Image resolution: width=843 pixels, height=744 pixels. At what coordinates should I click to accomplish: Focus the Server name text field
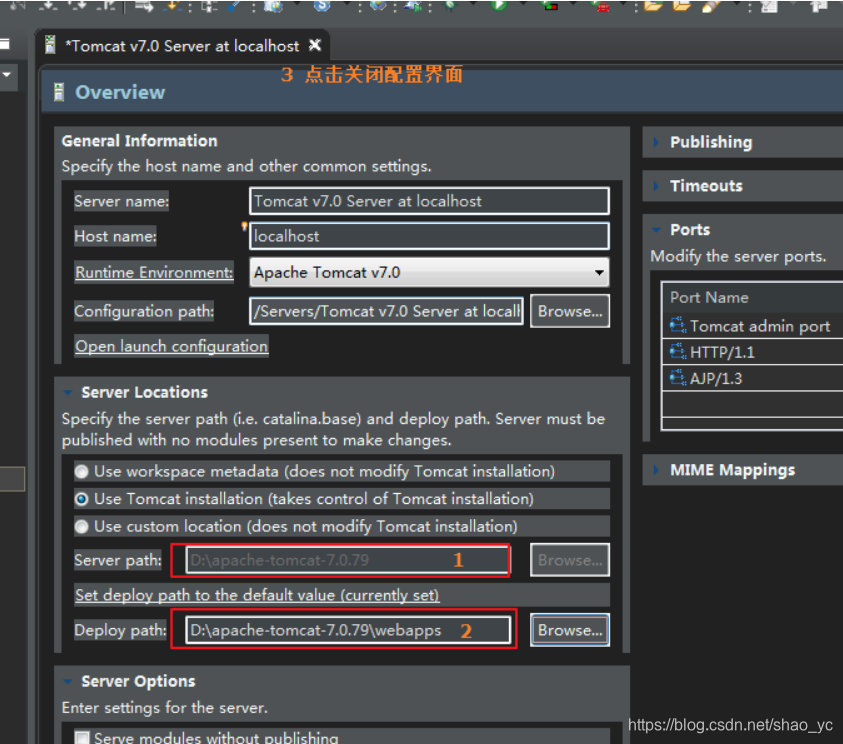pyautogui.click(x=429, y=201)
